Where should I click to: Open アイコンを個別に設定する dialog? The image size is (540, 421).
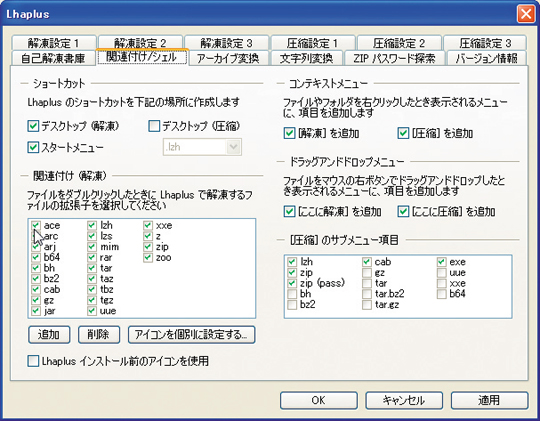[191, 335]
